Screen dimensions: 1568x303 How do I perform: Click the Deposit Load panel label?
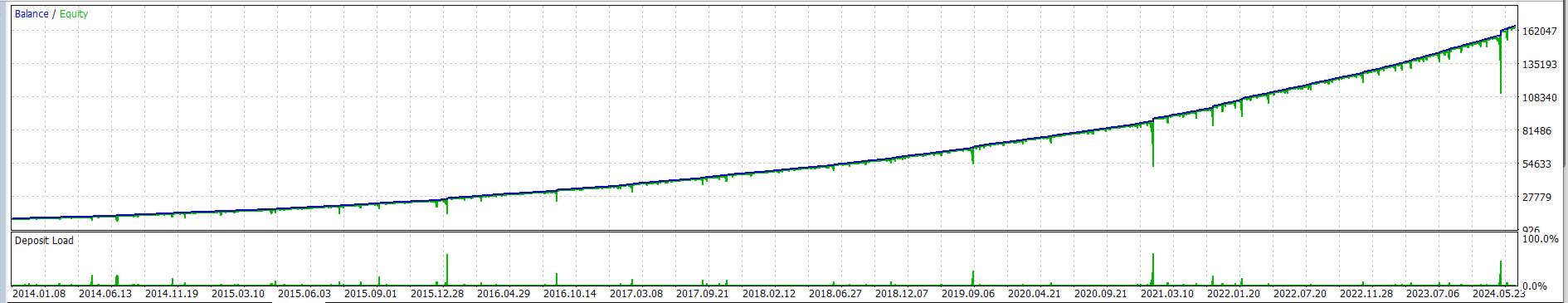(44, 241)
